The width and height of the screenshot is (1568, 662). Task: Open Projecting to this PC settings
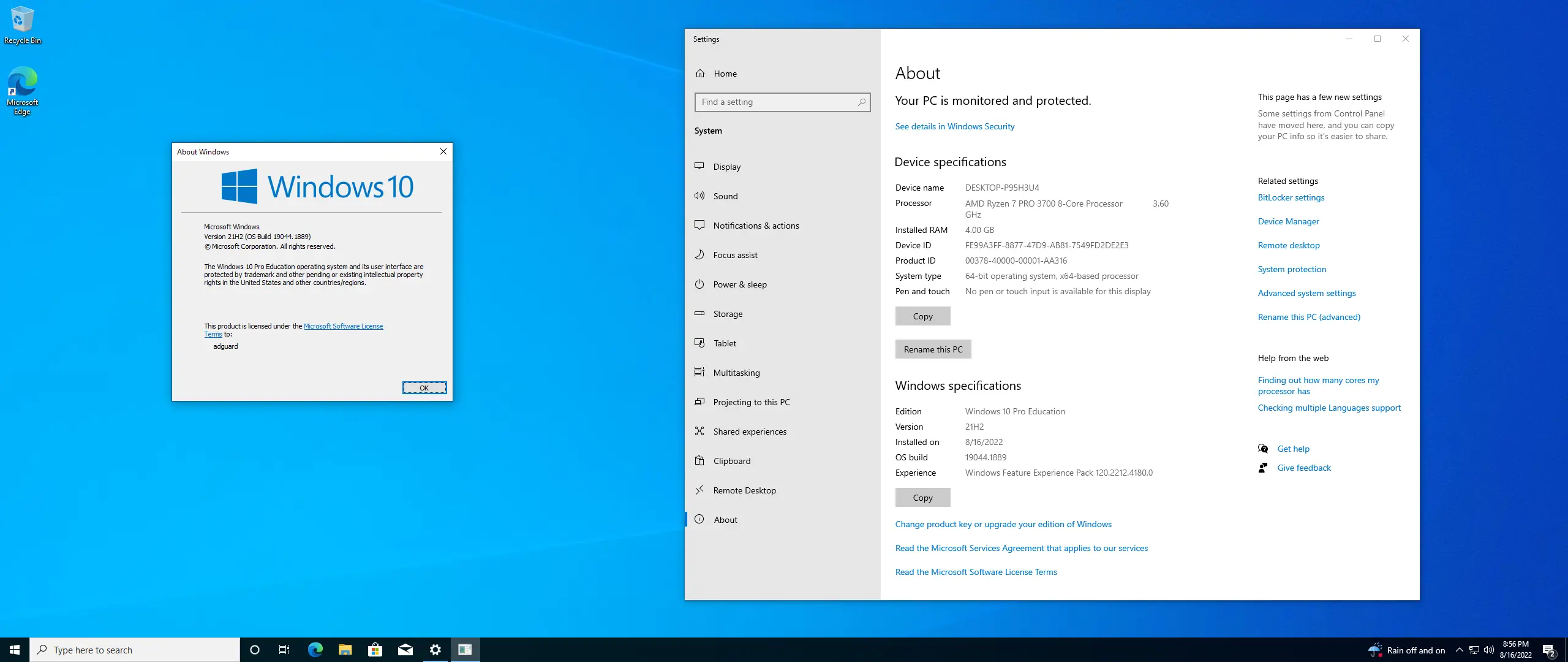coord(751,401)
